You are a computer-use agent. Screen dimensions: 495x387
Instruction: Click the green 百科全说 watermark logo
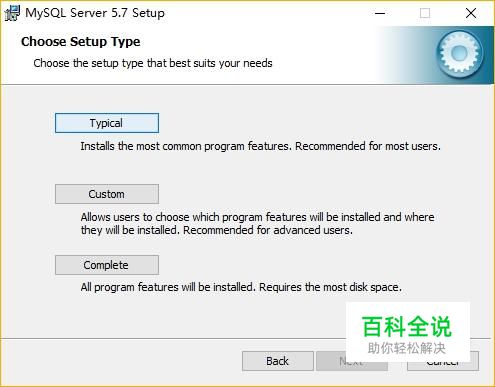point(407,327)
